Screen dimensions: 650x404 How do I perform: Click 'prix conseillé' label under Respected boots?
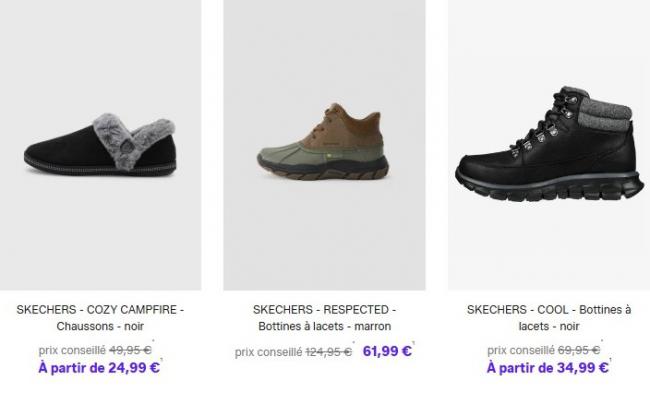pos(269,352)
